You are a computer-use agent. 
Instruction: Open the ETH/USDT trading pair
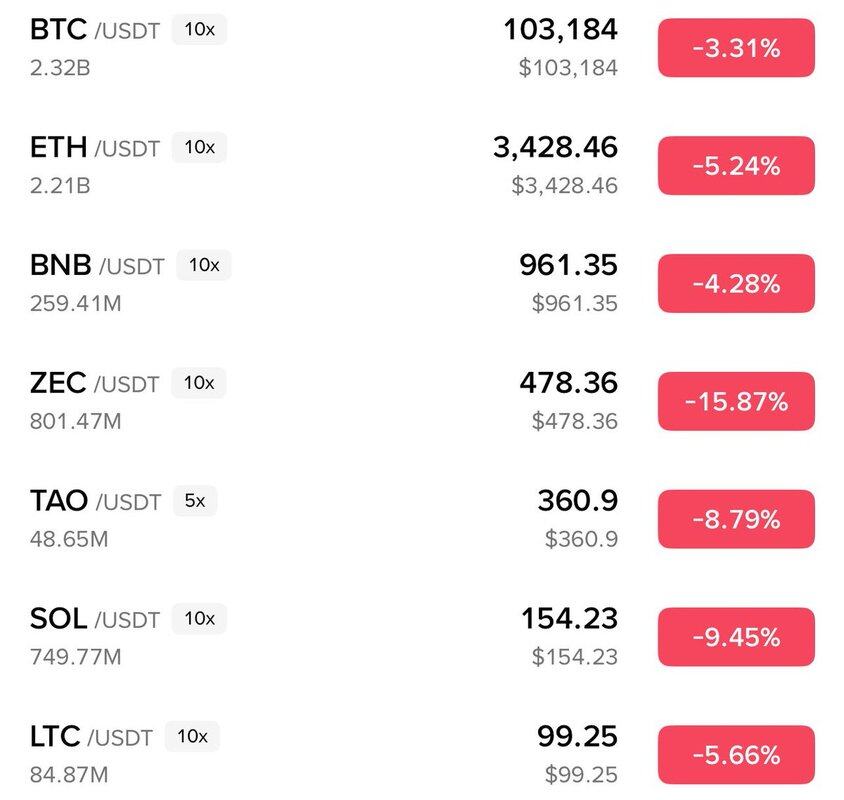[95, 148]
